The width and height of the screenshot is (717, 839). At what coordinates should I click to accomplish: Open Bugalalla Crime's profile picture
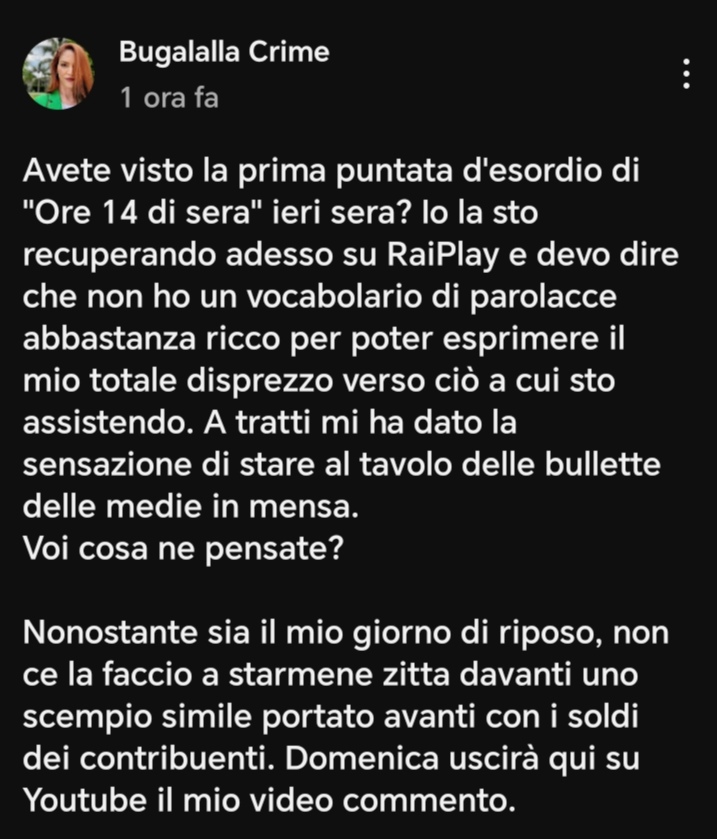click(58, 73)
